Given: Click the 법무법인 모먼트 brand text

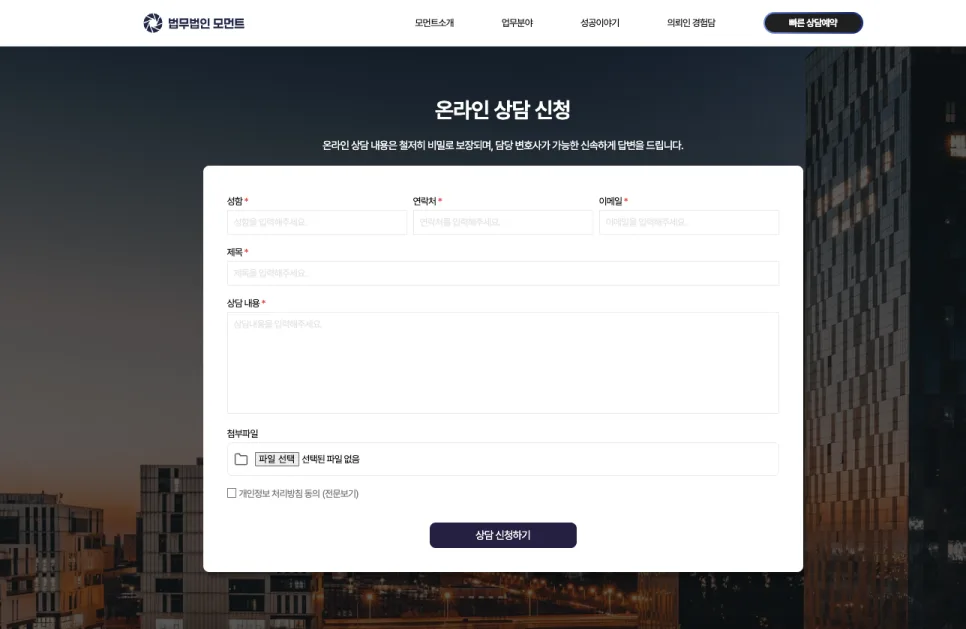Looking at the screenshot, I should 206,23.
